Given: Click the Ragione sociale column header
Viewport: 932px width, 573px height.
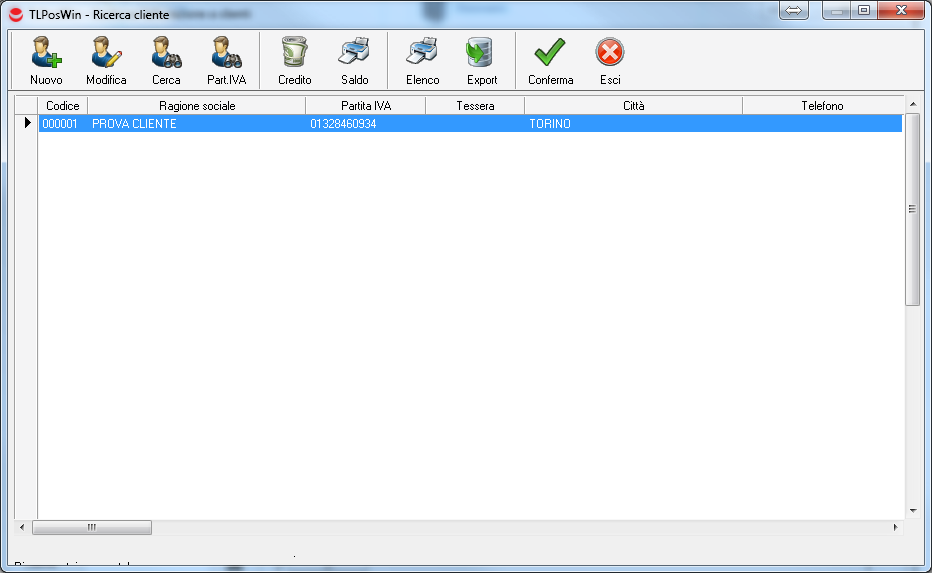Looking at the screenshot, I should [197, 106].
